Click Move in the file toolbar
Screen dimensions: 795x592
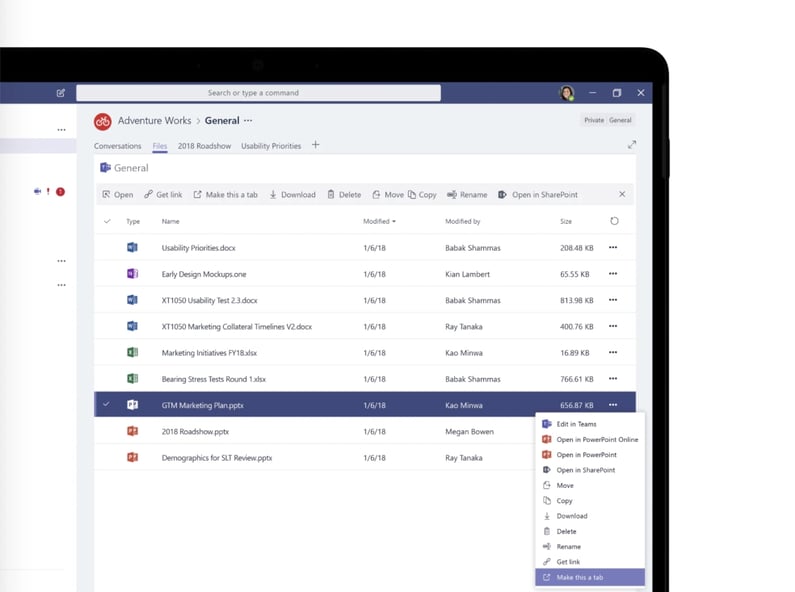[x=388, y=195]
